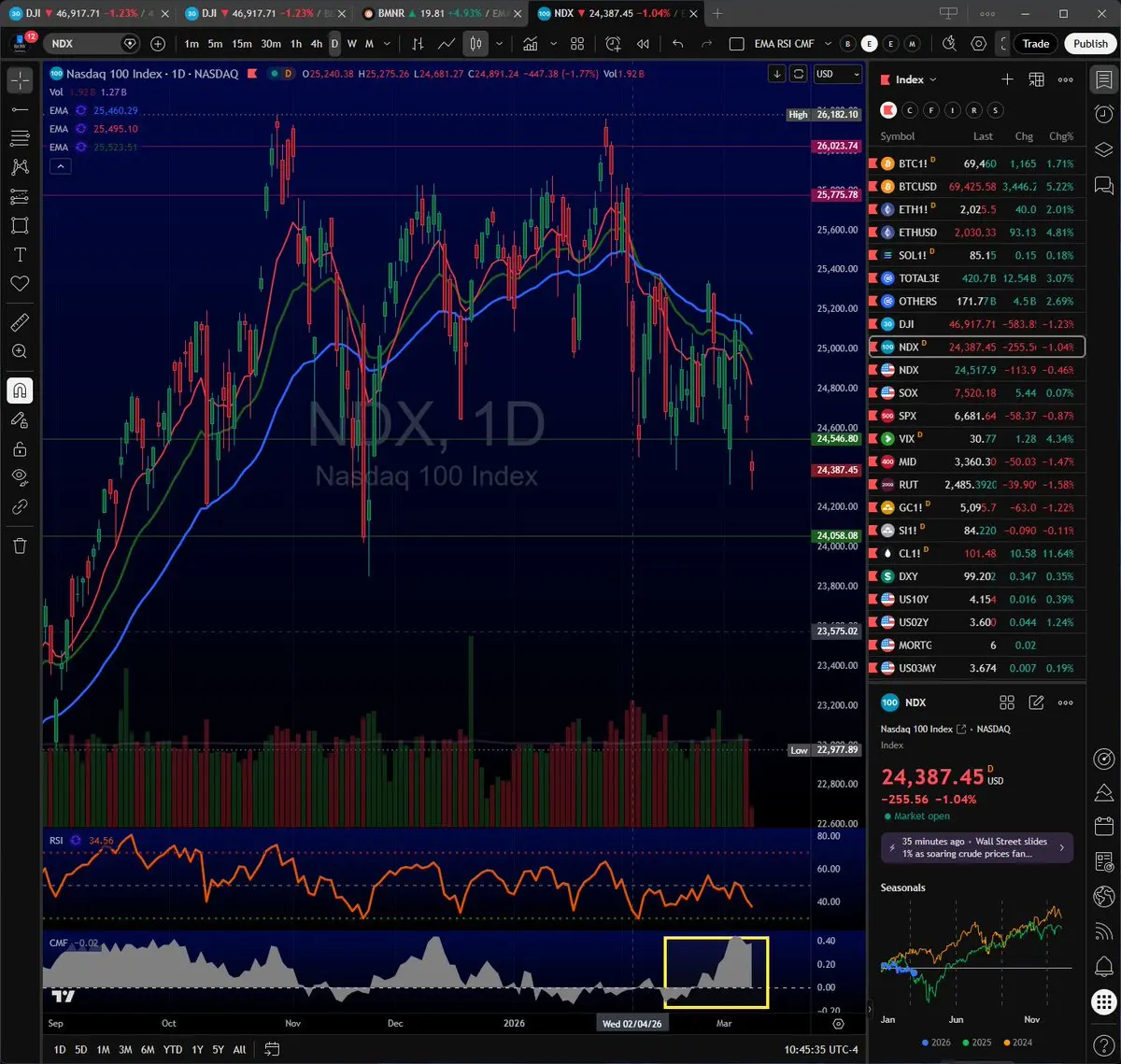
Task: Undo the last chart action
Action: (x=677, y=44)
